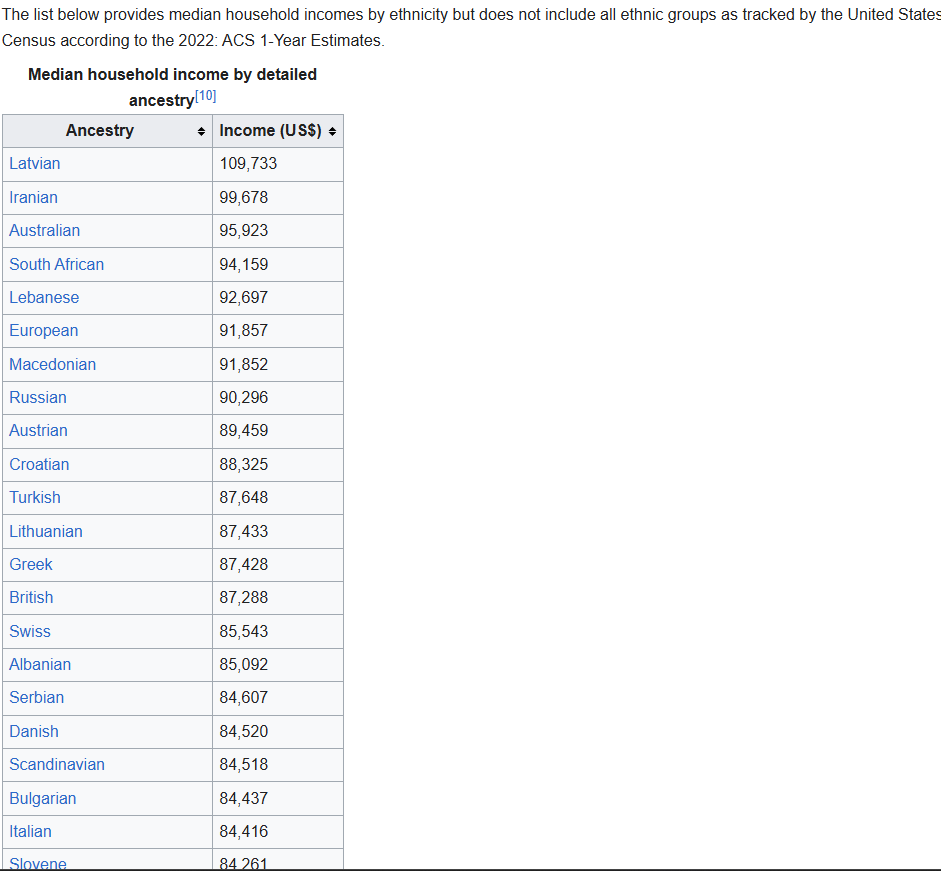Open the Croatian ancestry link
The image size is (941, 871).
coord(39,464)
